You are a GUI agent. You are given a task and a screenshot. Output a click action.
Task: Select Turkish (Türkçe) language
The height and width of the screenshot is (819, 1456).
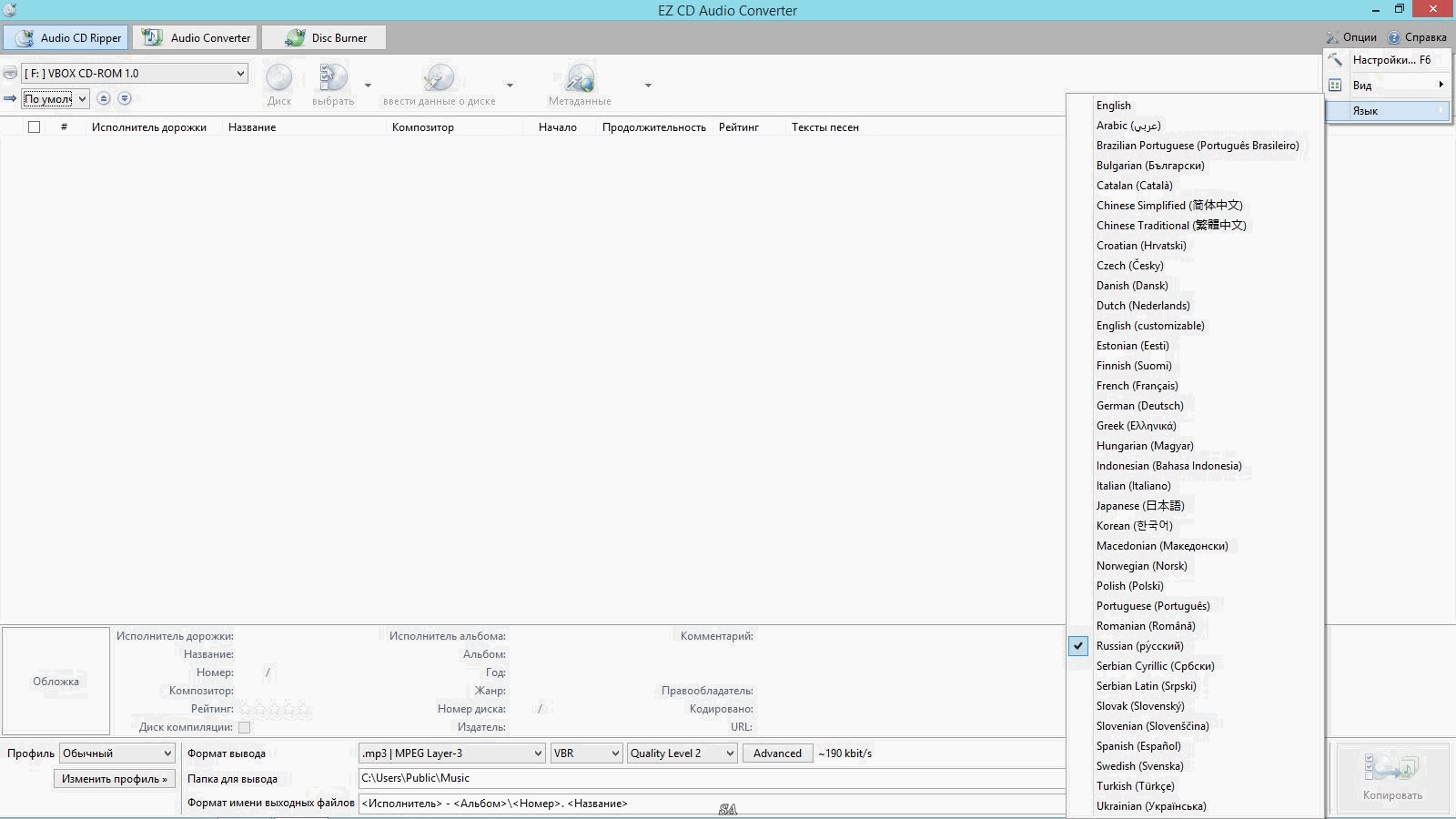pos(1195,786)
